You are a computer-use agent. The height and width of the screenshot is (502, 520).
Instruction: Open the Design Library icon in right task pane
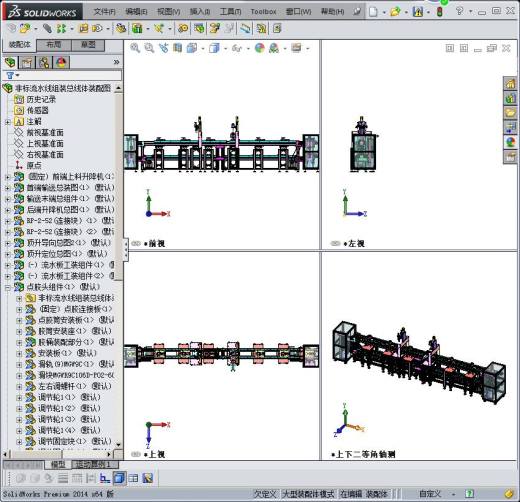[x=510, y=98]
